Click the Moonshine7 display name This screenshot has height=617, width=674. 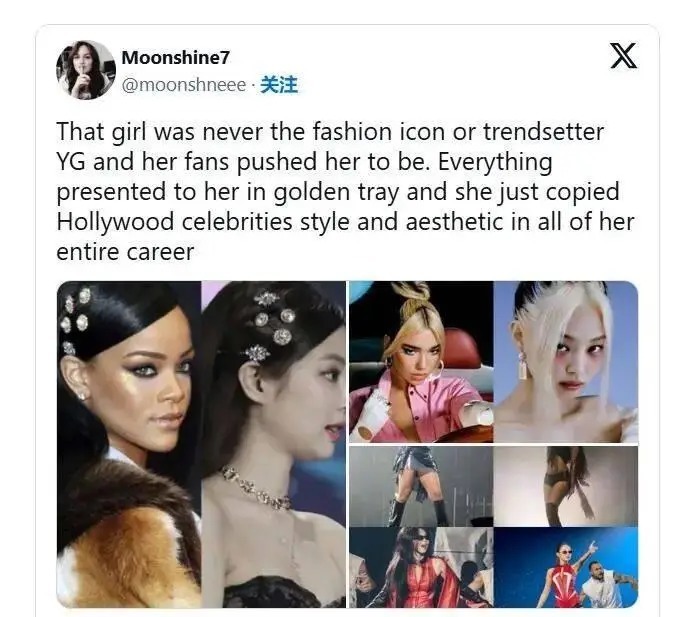(x=175, y=58)
